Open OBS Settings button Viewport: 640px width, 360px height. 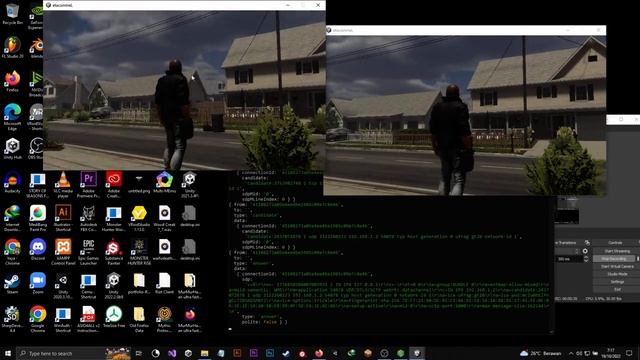[617, 282]
